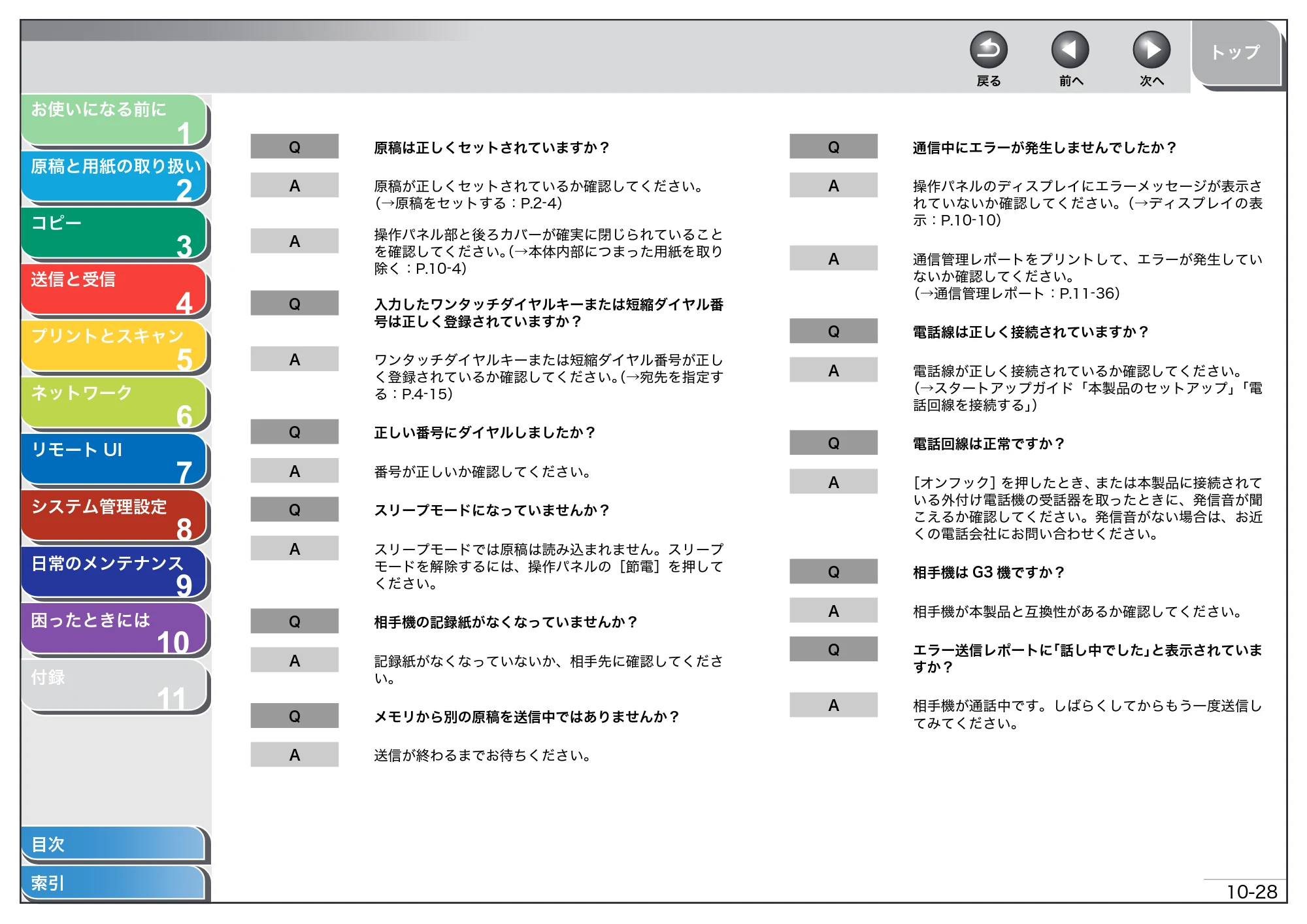
Task: Open chapter 1 お使いになる前に tab
Action: (114, 120)
